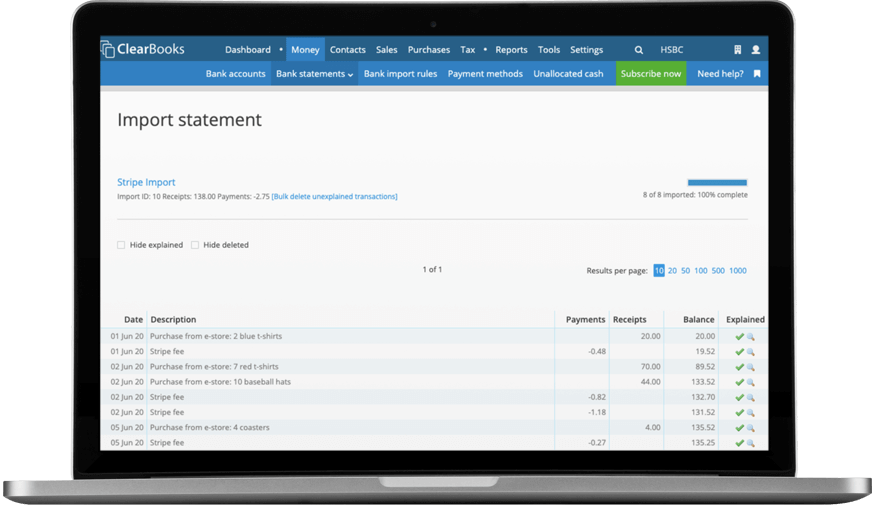Click green checkmark for Stripe fee -0.27 row

pyautogui.click(x=740, y=443)
